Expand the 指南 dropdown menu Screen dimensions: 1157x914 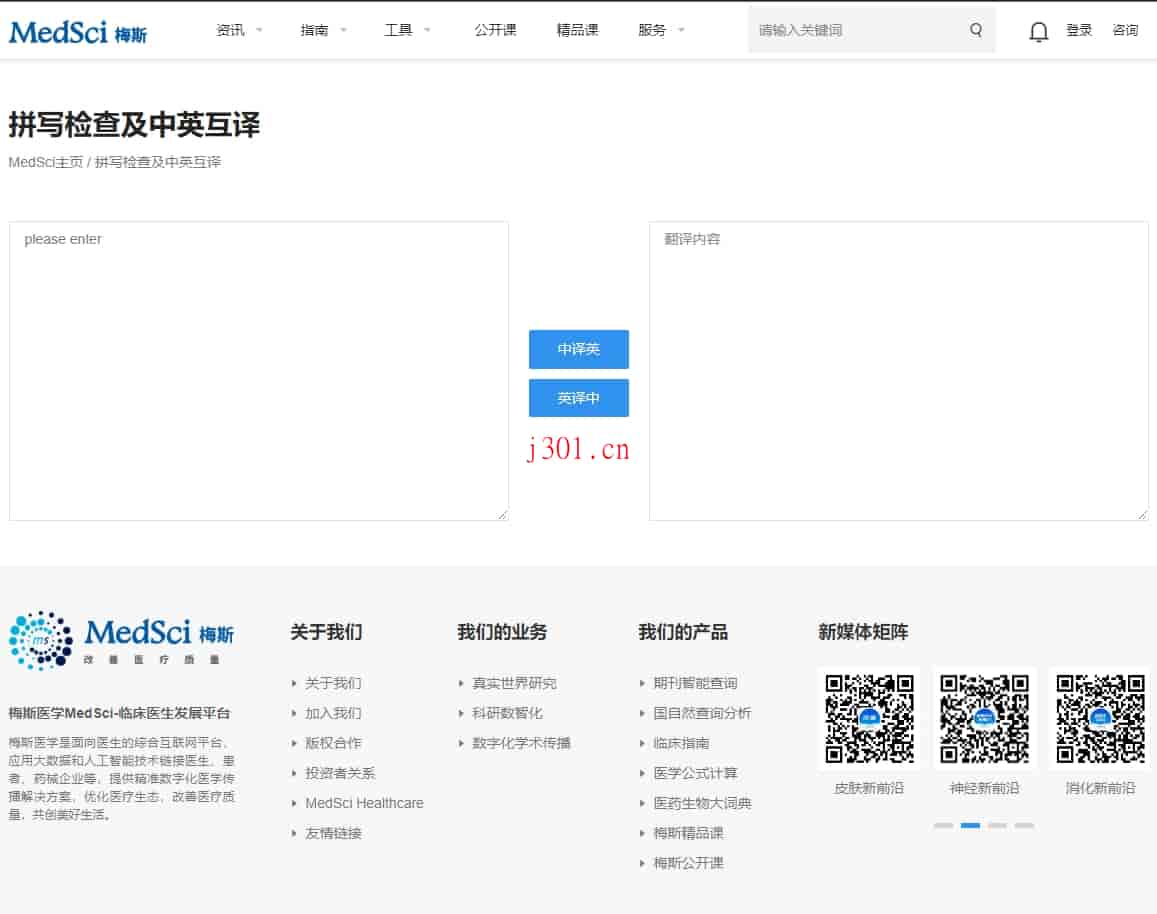[x=322, y=30]
